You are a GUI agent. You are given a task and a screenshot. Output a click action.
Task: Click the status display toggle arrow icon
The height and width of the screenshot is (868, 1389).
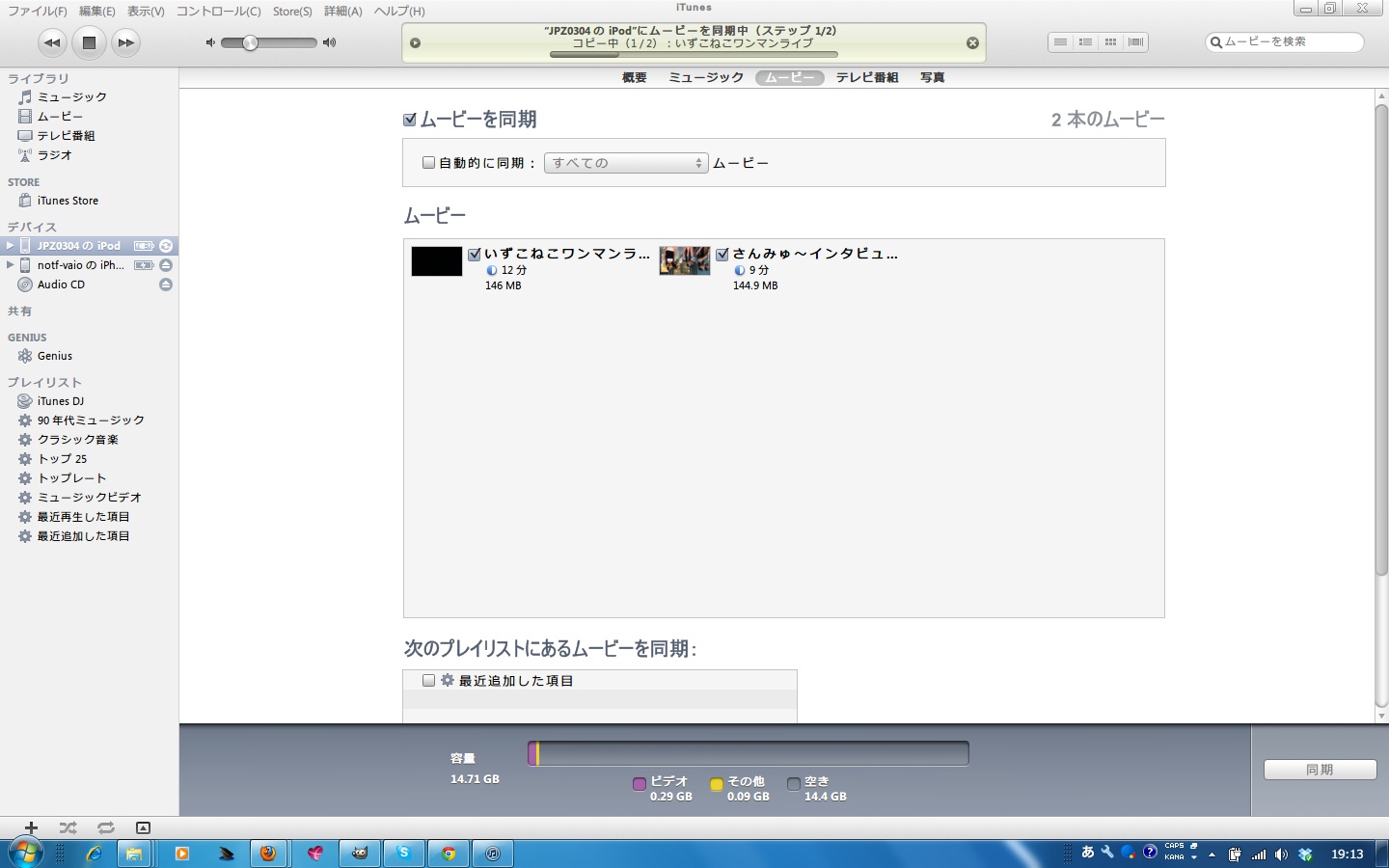click(x=415, y=42)
